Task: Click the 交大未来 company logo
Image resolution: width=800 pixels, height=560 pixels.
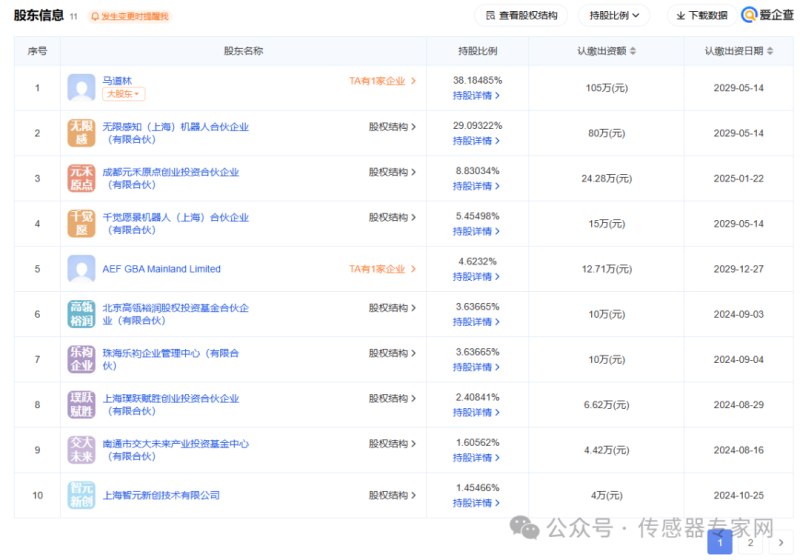Action: [x=81, y=450]
